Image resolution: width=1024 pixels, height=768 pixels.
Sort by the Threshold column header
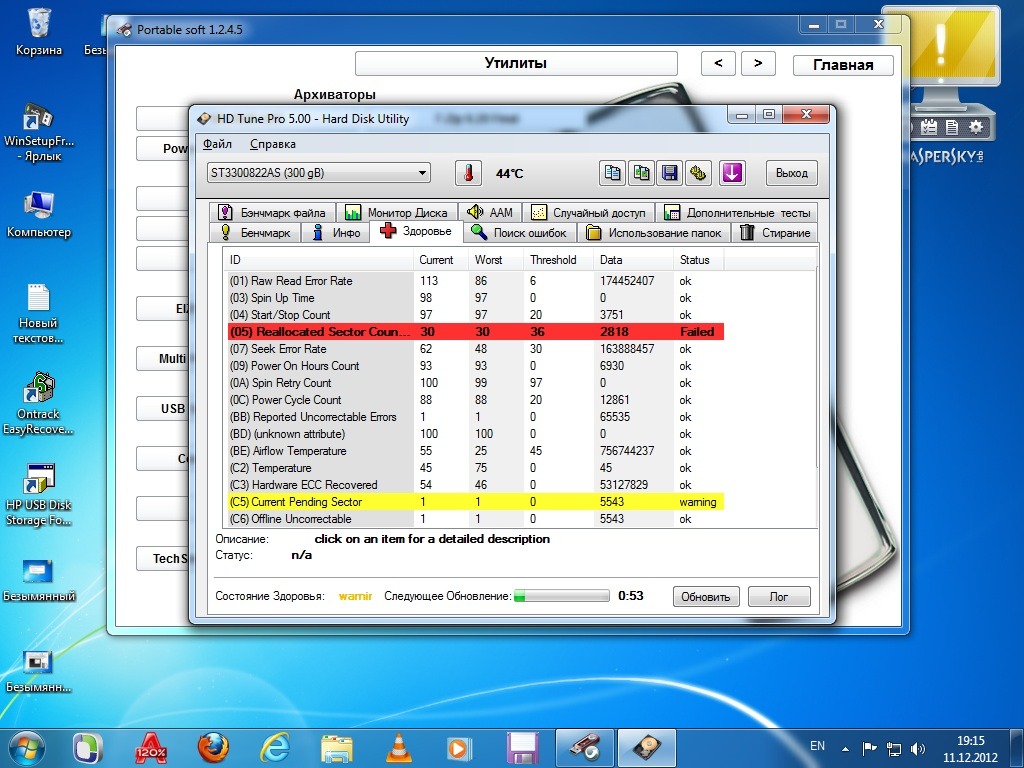coord(558,260)
